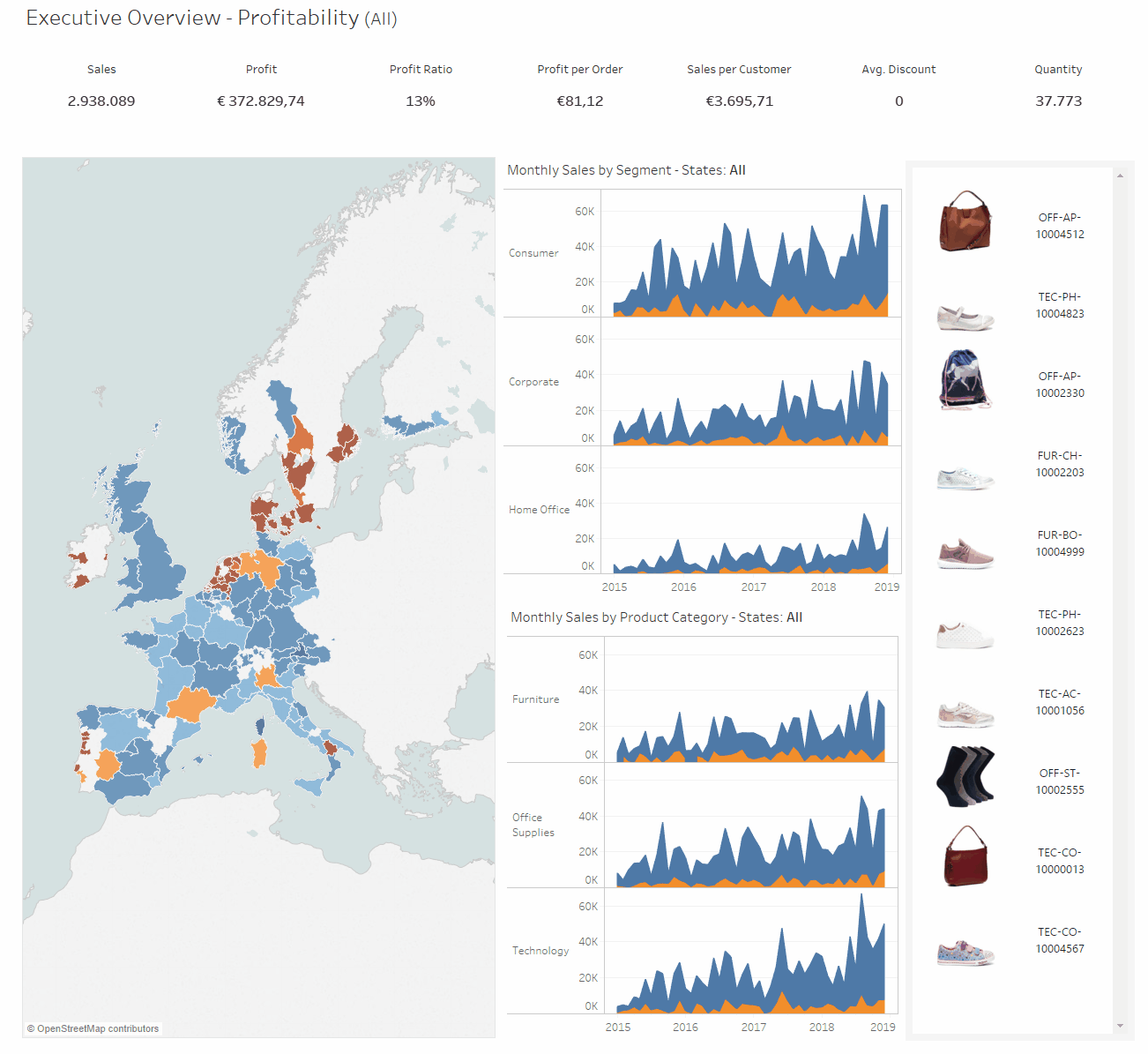This screenshot has height=1054, width=1148.
Task: Click the States filter showing All
Action: [738, 170]
